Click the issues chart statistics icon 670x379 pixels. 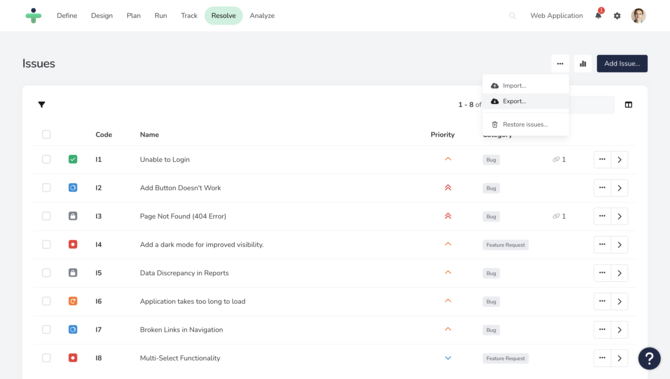click(583, 64)
